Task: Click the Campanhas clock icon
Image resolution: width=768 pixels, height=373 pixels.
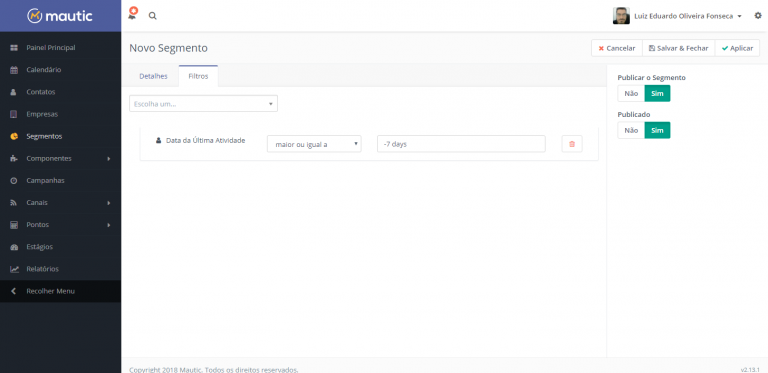Action: 14,181
